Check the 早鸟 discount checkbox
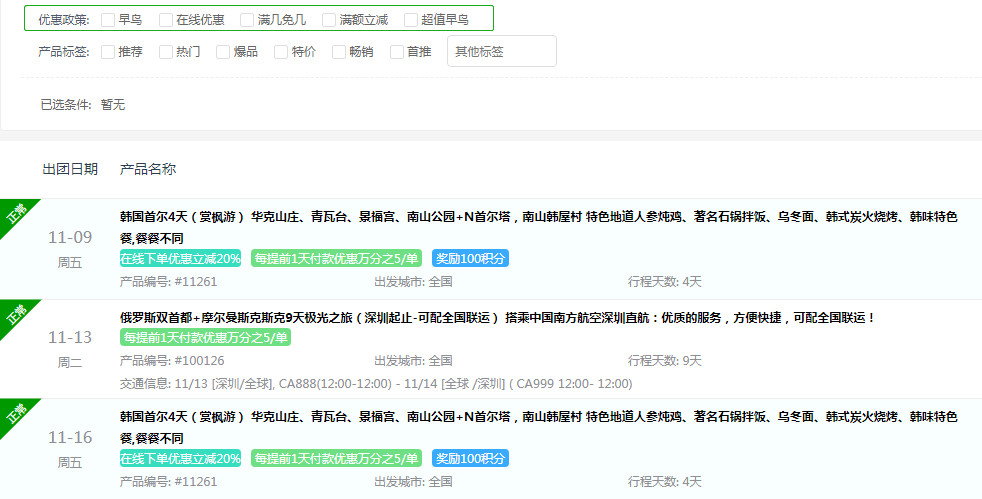 [108, 20]
